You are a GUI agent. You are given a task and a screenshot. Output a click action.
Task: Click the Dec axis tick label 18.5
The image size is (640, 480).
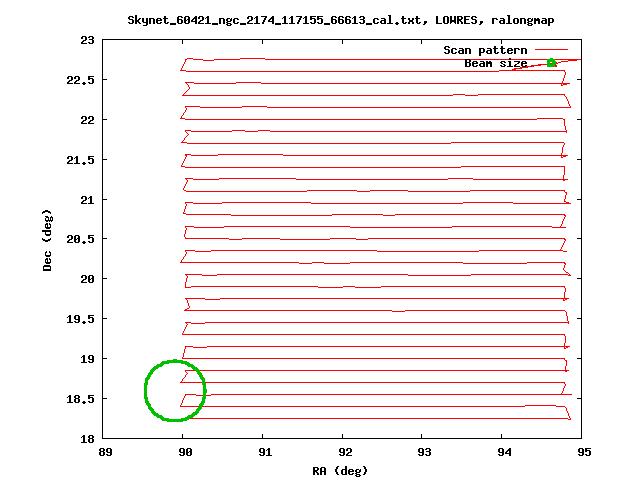(x=80, y=399)
